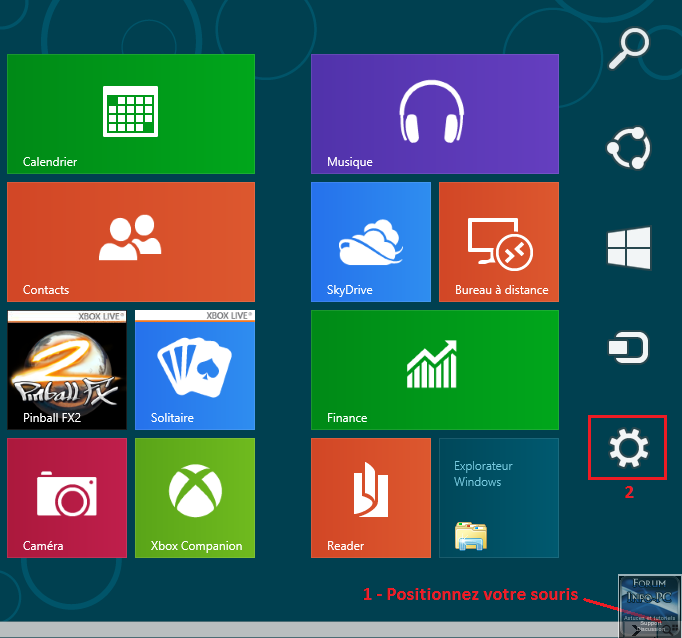Launch the Calendrier tile

tap(131, 114)
